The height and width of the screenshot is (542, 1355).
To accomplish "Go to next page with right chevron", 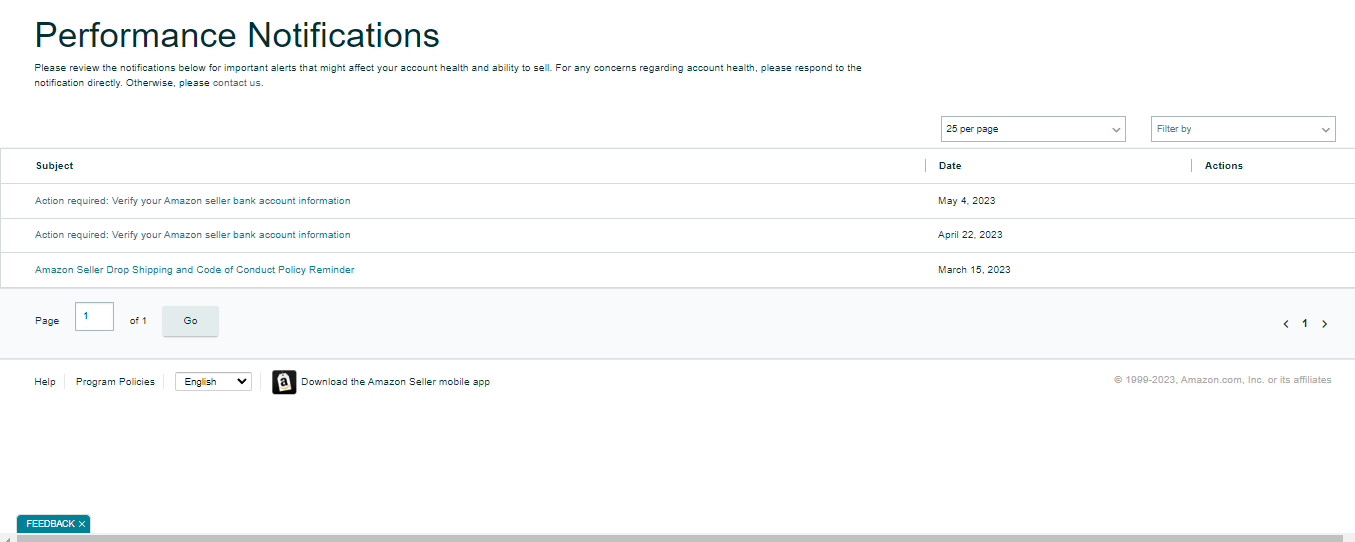I will [1324, 324].
